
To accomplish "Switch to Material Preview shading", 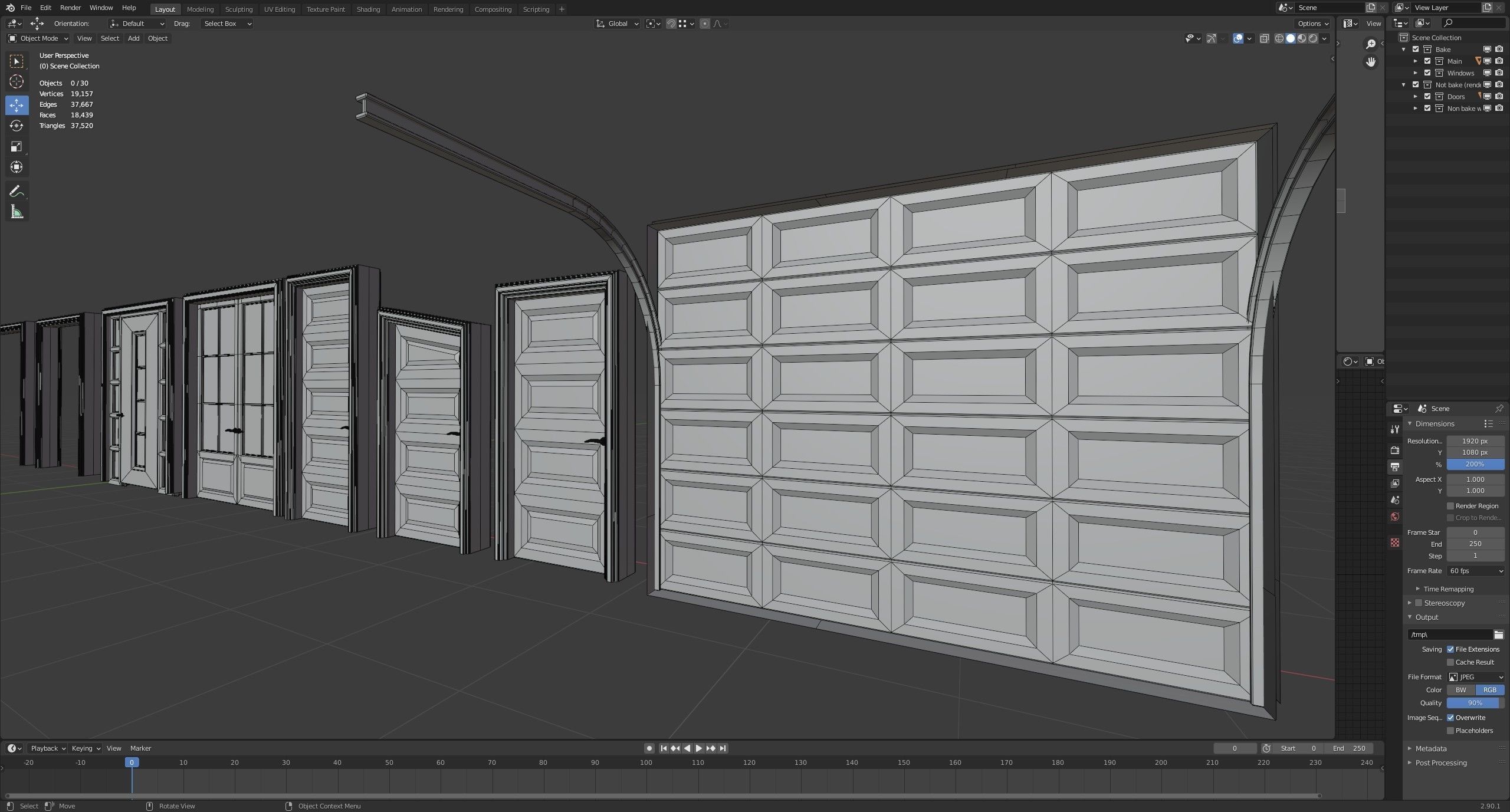I will tap(1302, 38).
